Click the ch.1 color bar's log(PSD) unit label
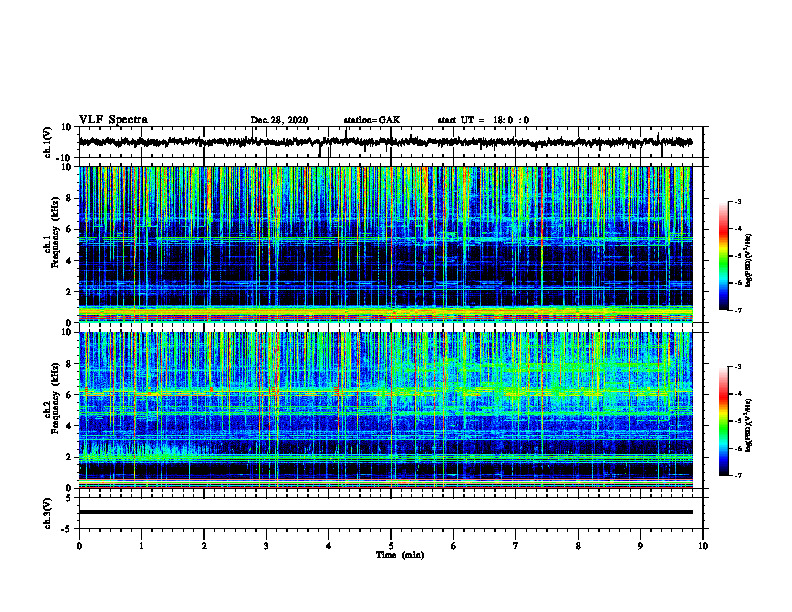 pyautogui.click(x=748, y=261)
